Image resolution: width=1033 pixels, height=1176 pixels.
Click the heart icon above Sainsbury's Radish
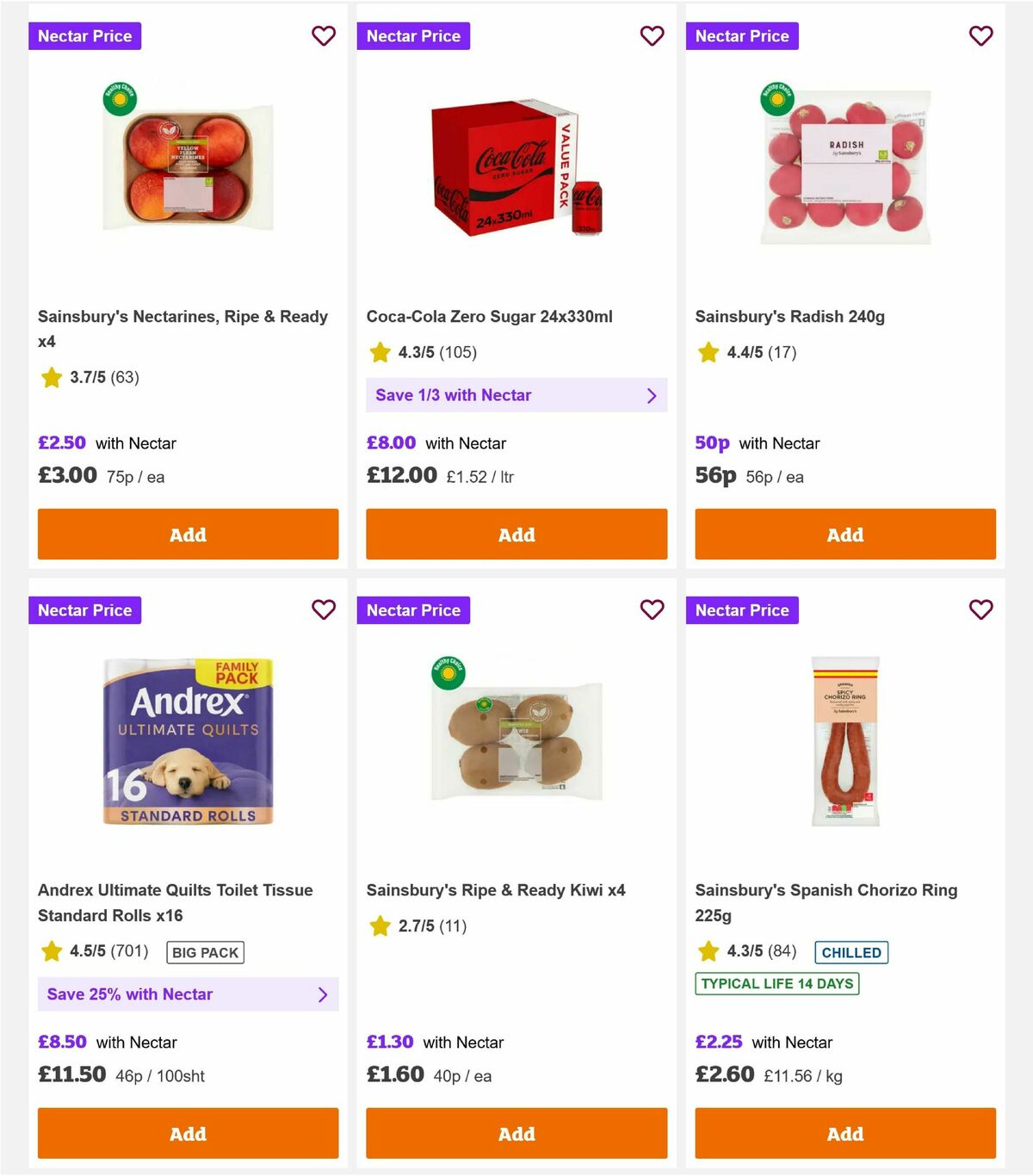[981, 36]
